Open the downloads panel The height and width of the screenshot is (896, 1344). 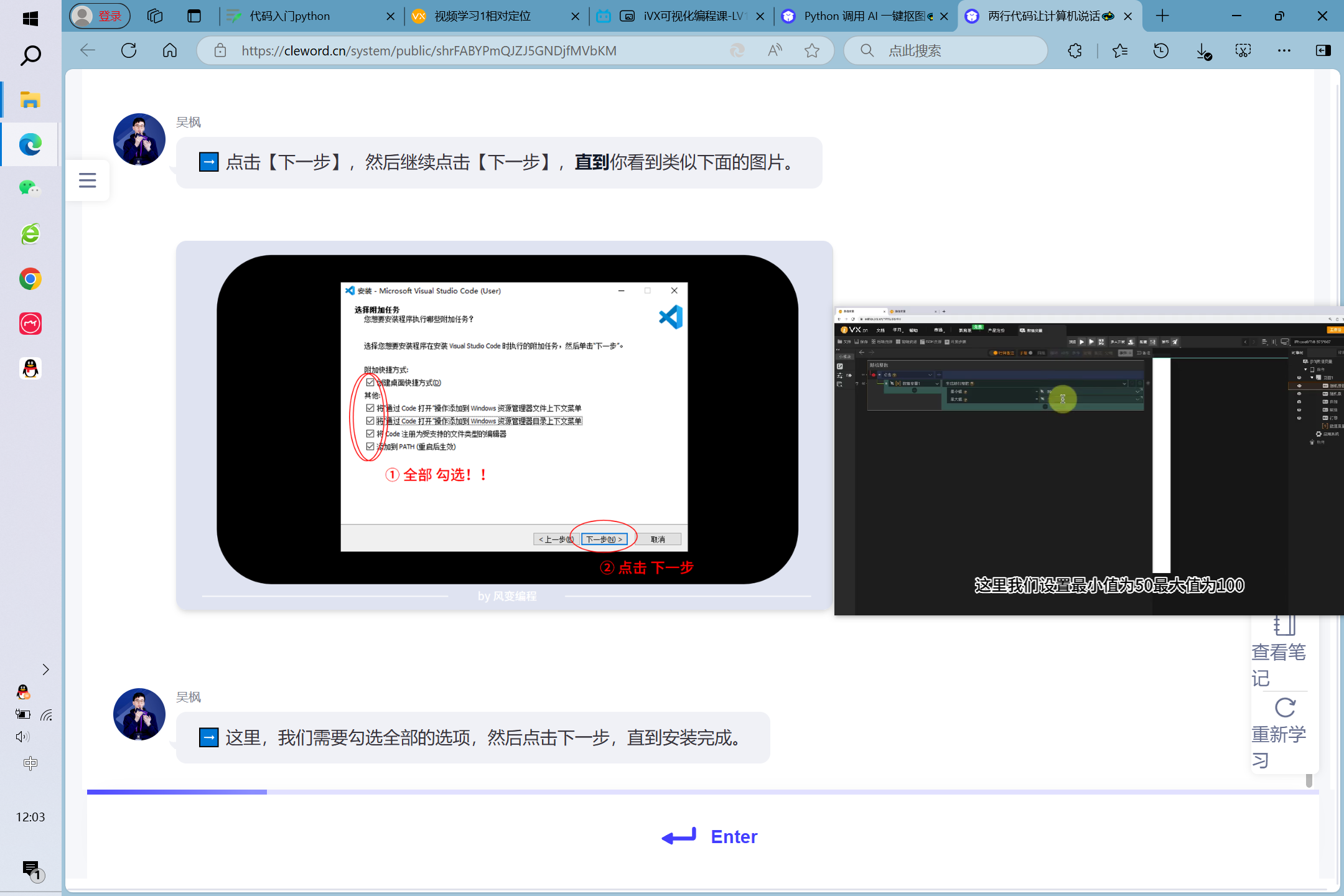pyautogui.click(x=1203, y=51)
